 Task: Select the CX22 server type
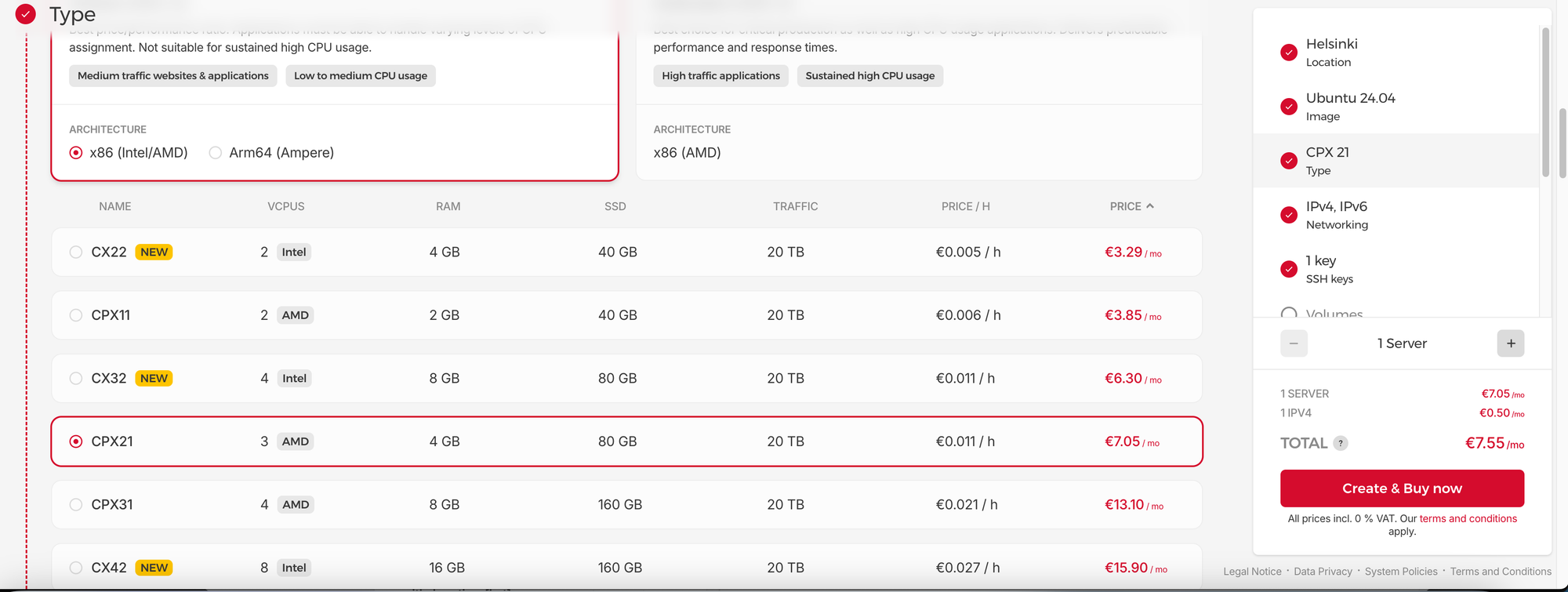76,252
